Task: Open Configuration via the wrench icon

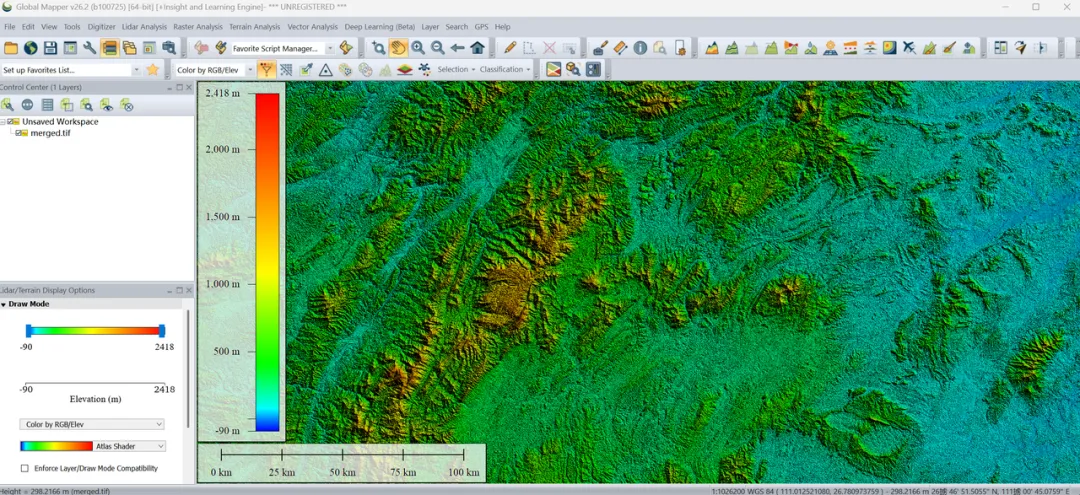Action: point(90,48)
